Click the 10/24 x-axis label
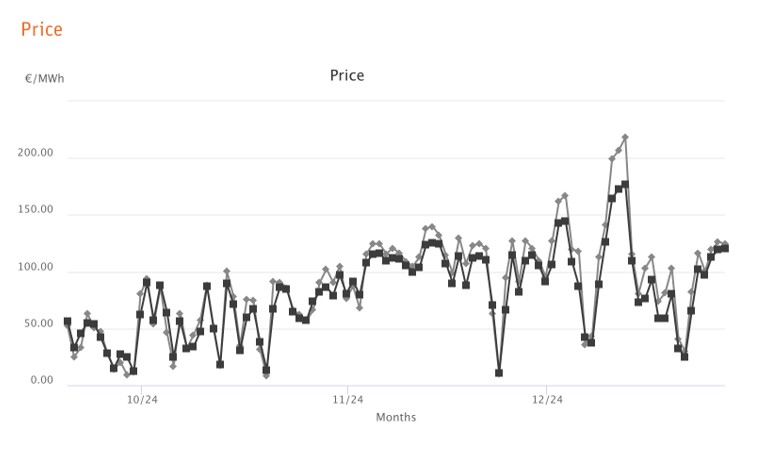771x451 pixels. pos(142,399)
